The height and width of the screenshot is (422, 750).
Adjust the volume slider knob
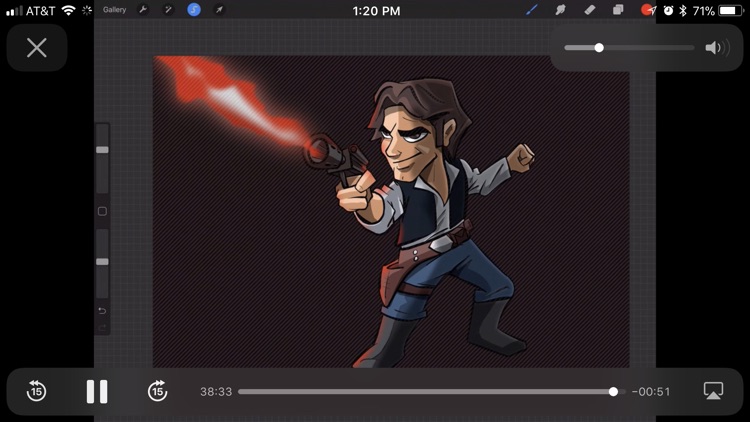[599, 48]
